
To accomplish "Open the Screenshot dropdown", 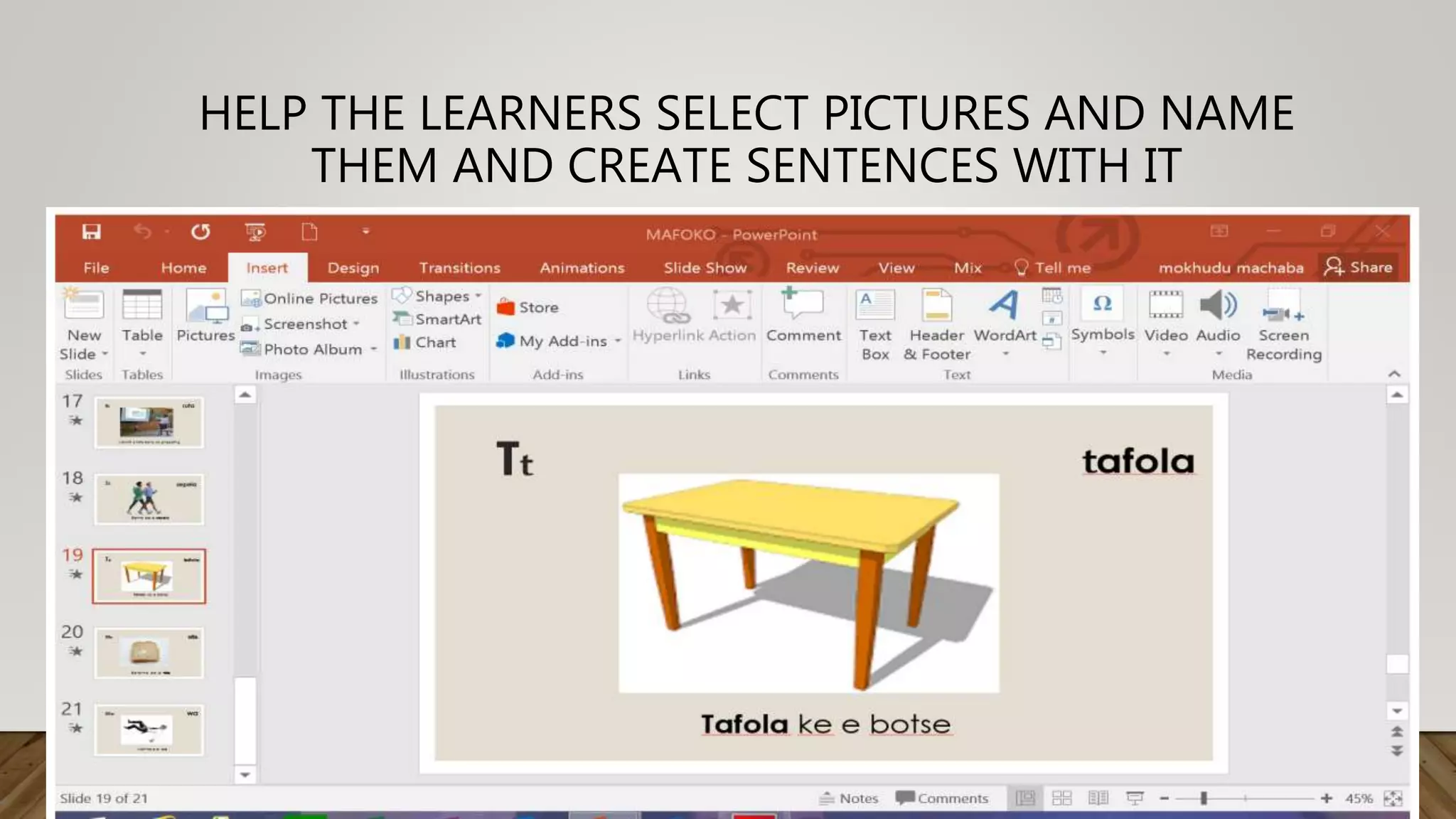I will (300, 324).
